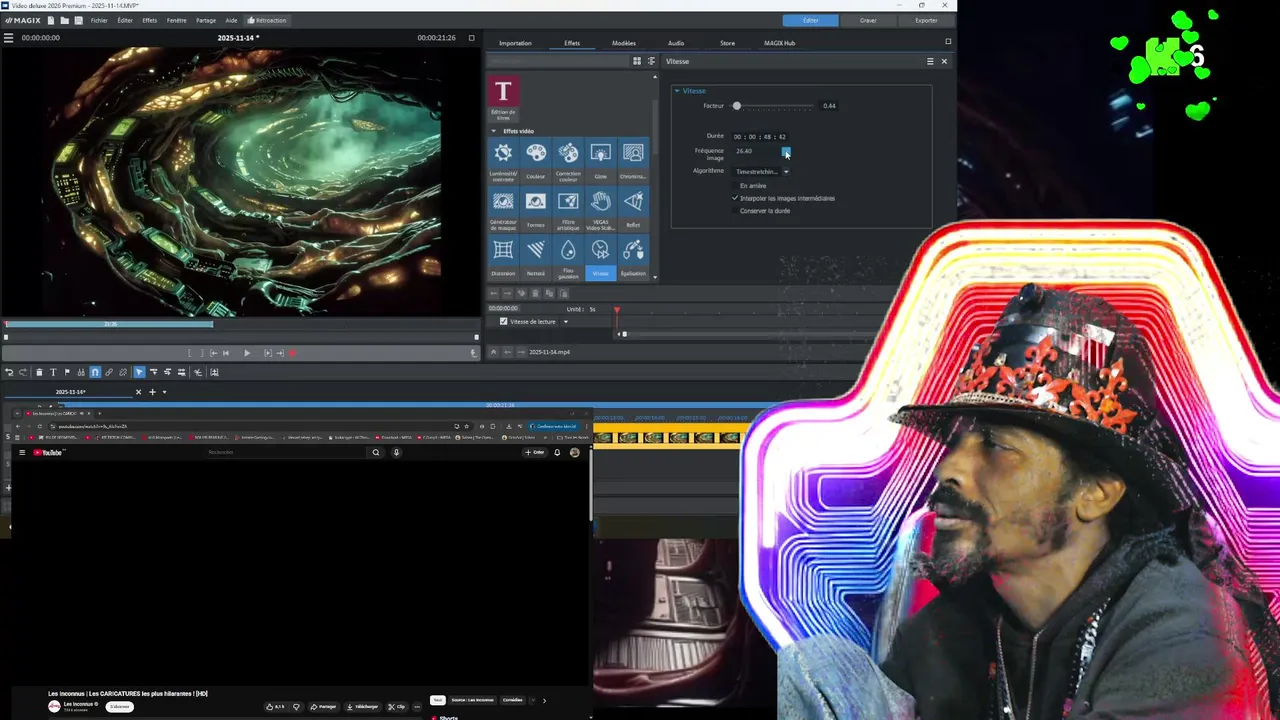Select the Formes effect tile
The image size is (1280, 720).
pyautogui.click(x=536, y=209)
